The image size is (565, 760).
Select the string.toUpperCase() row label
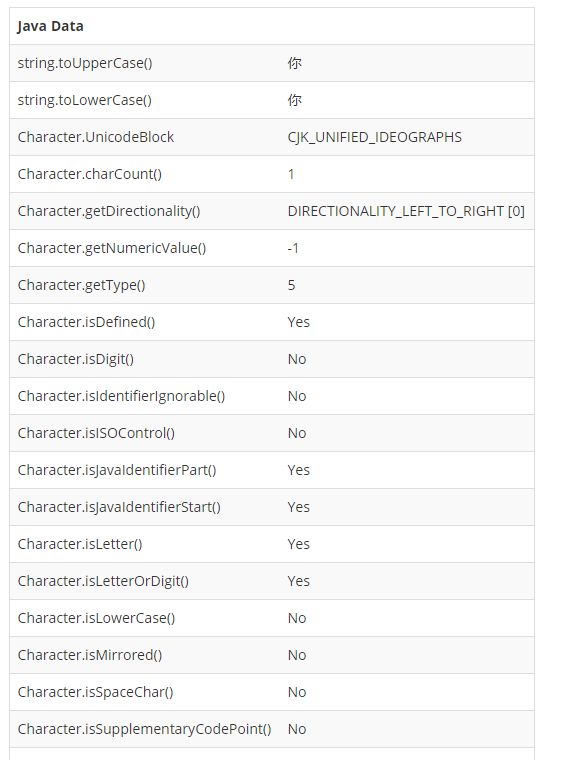tap(85, 63)
